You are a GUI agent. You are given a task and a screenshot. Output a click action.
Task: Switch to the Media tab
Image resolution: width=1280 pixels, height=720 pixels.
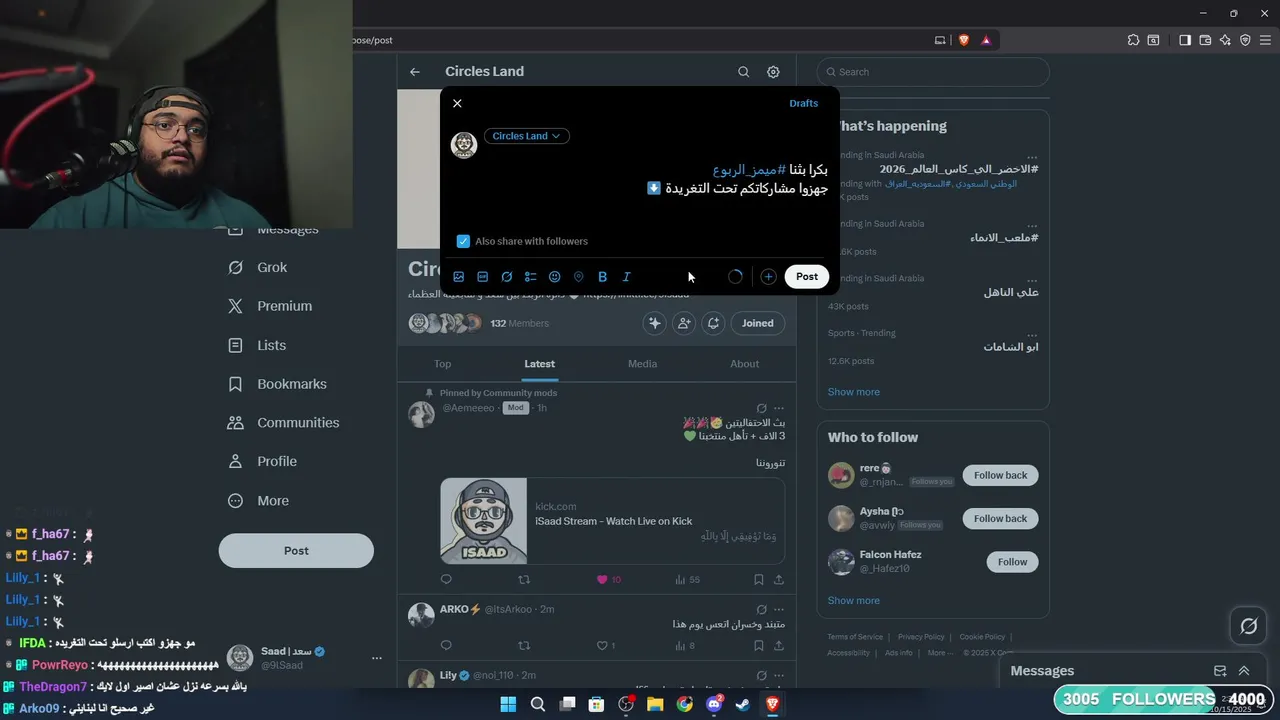(642, 364)
